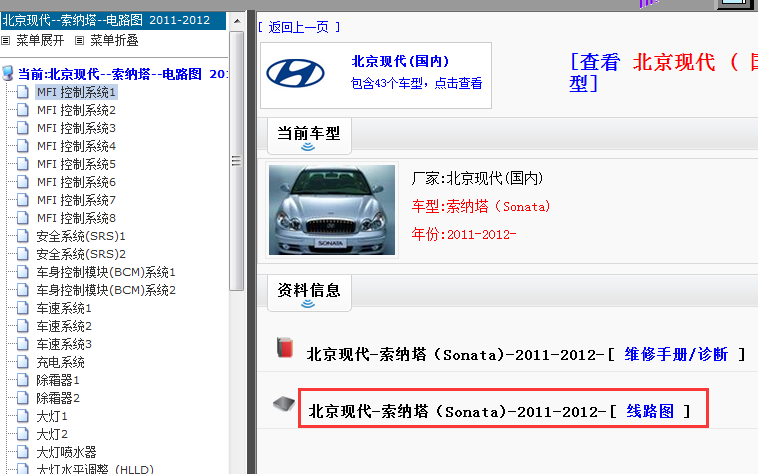
Task: Open 大灯水平调整 (HLLD) entry
Action: [x=95, y=469]
